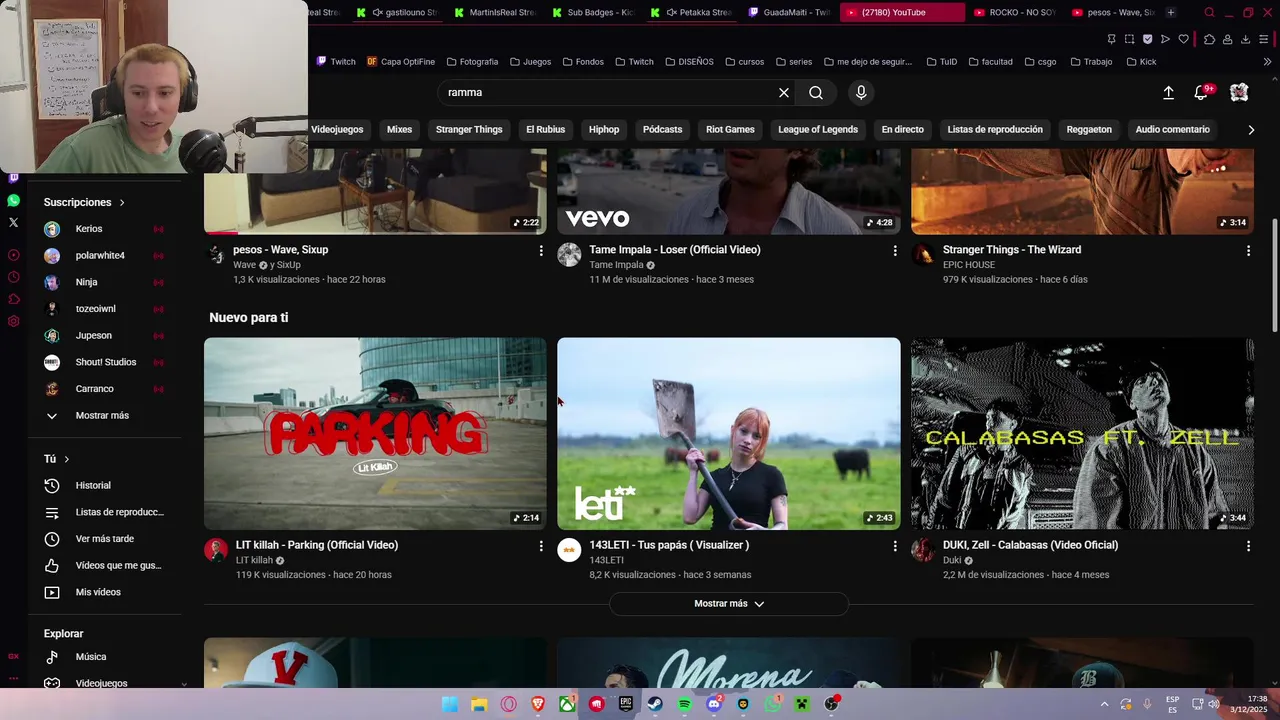The image size is (1280, 720).
Task: Open YouTube notifications bell
Action: tap(1201, 92)
